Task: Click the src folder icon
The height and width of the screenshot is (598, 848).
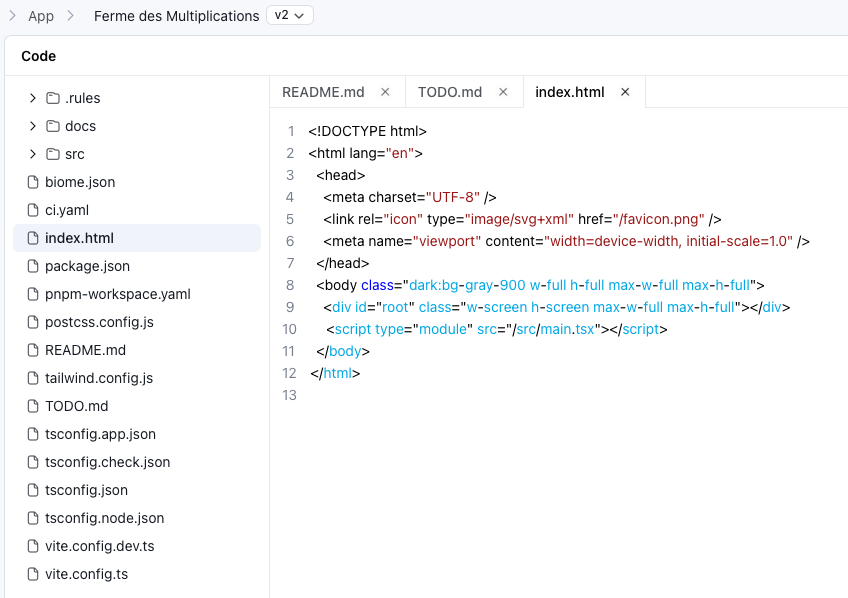Action: click(x=53, y=154)
